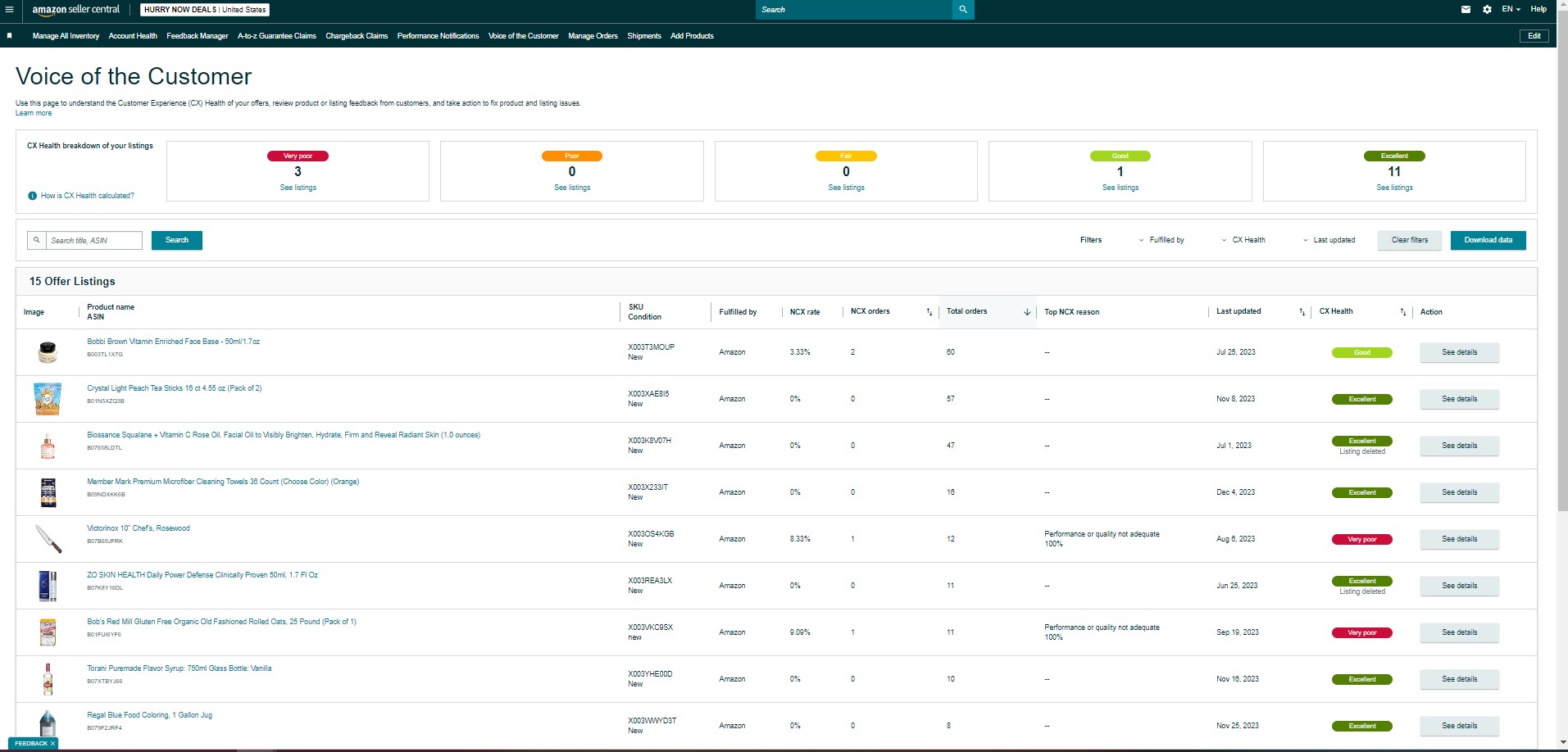Screen dimensions: 1568x752
Task: Open A-to-z Guarantee Claims
Action: coord(277,36)
